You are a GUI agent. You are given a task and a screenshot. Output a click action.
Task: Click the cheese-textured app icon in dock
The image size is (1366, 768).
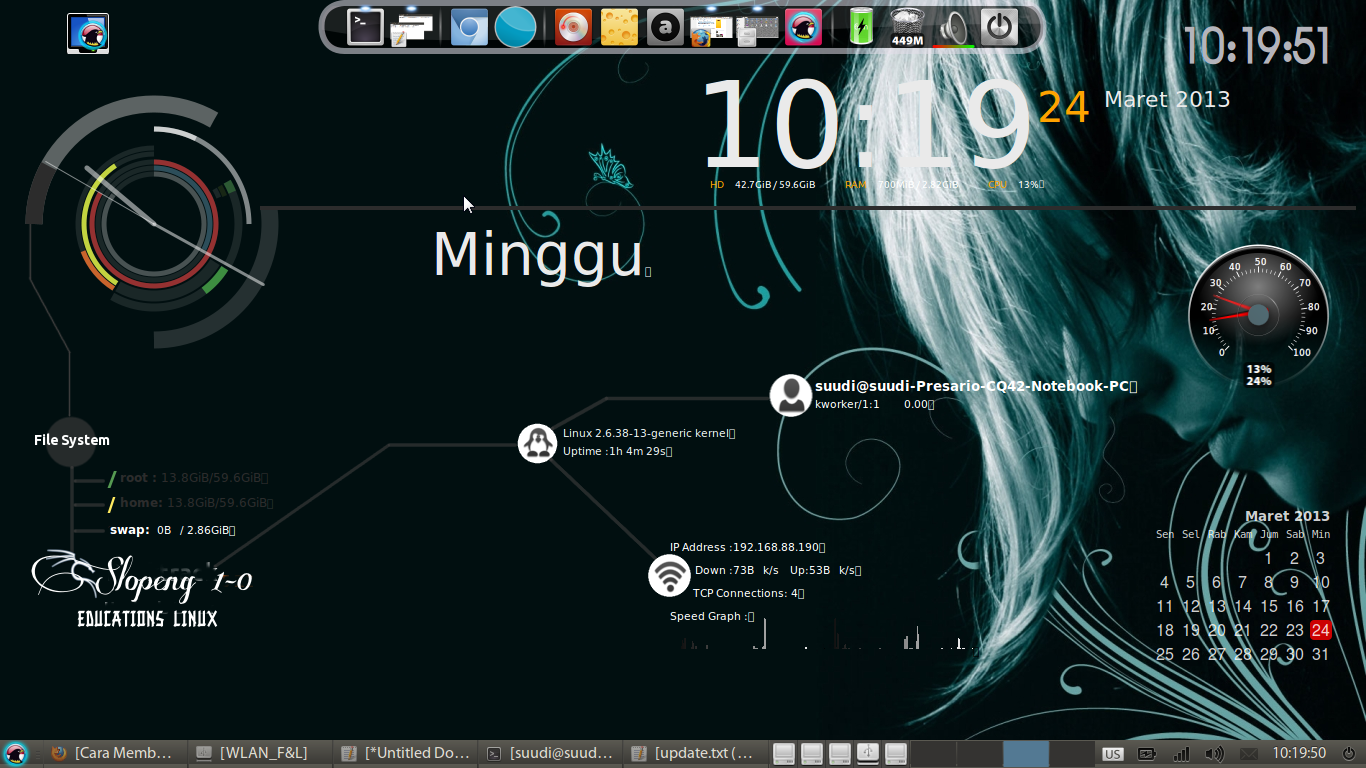[x=618, y=27]
